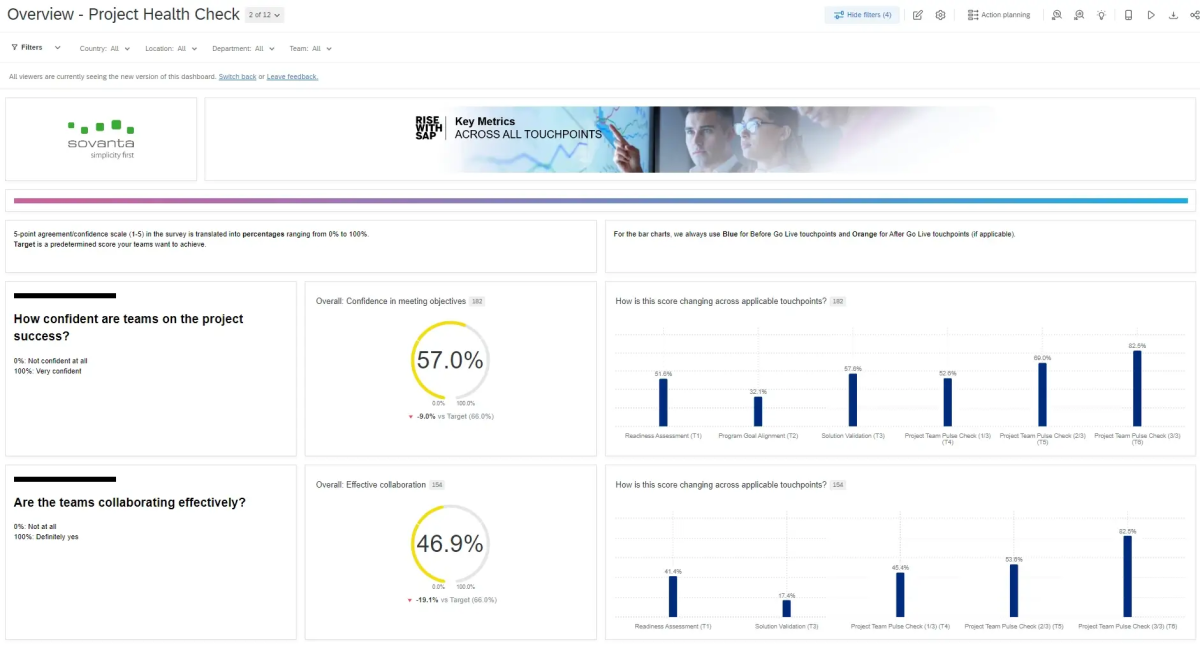
Task: Open the Country: All filter dropdown
Action: coord(106,48)
